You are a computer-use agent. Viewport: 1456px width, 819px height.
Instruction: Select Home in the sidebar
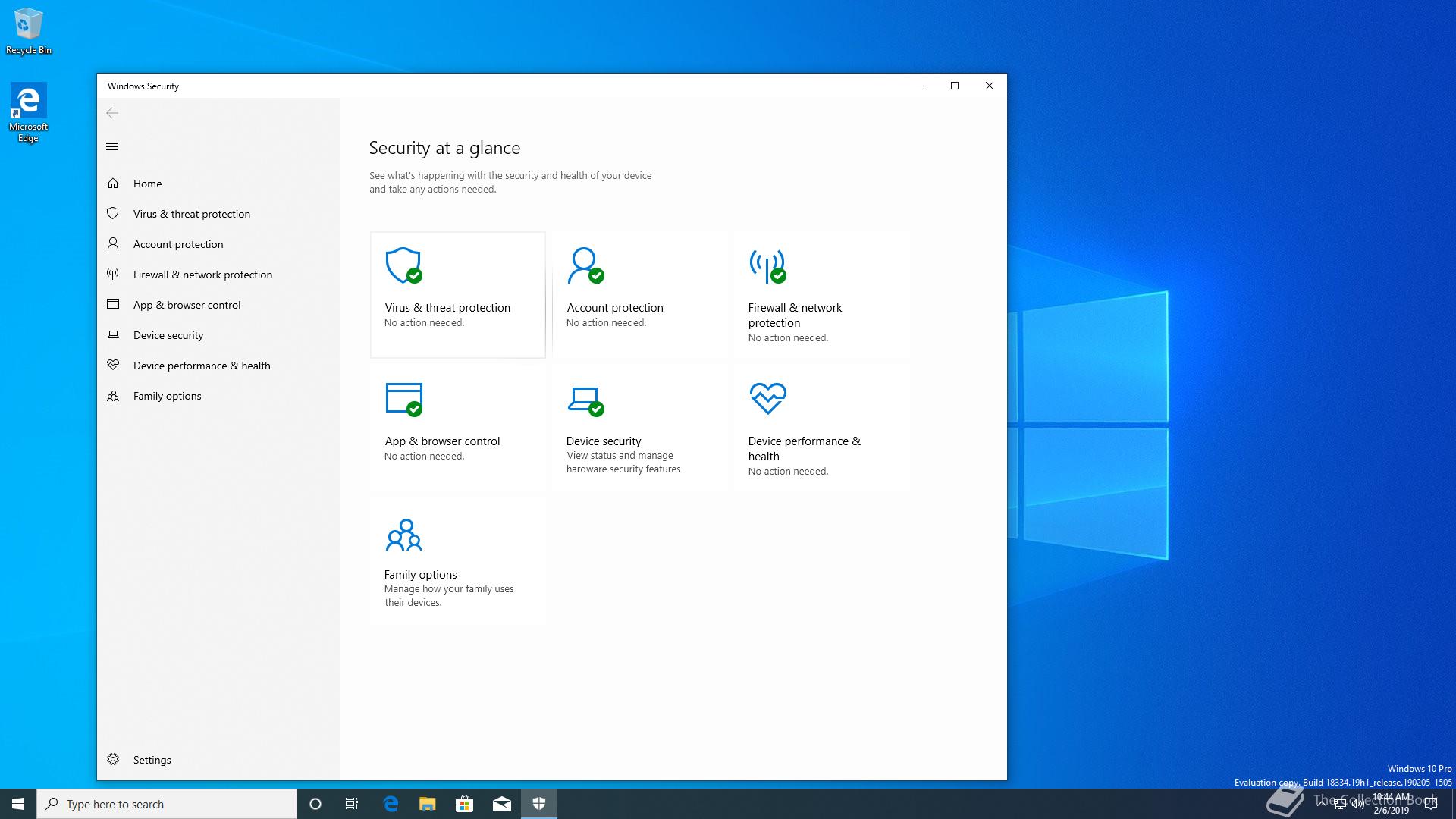pyautogui.click(x=147, y=184)
